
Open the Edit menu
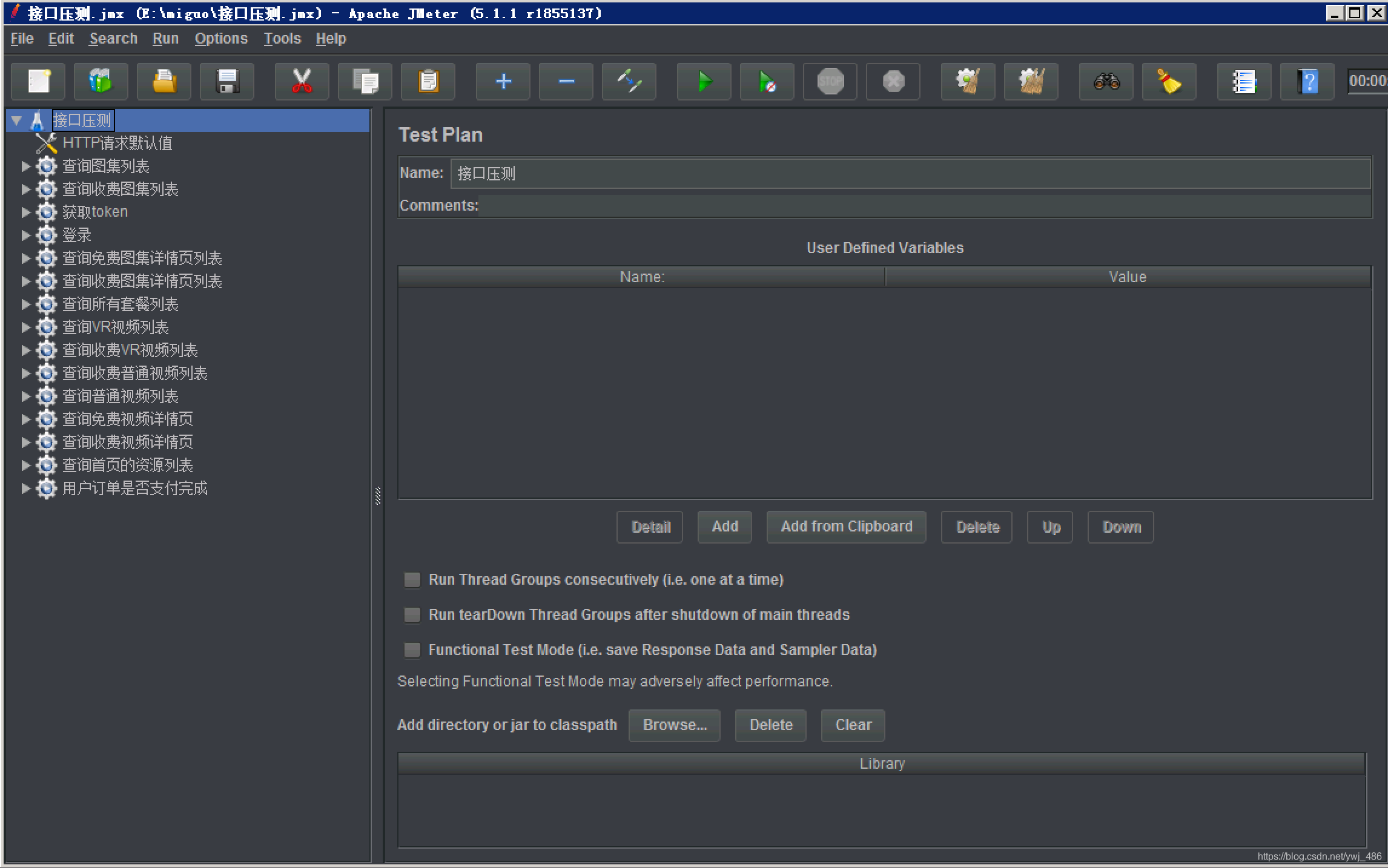(x=61, y=39)
